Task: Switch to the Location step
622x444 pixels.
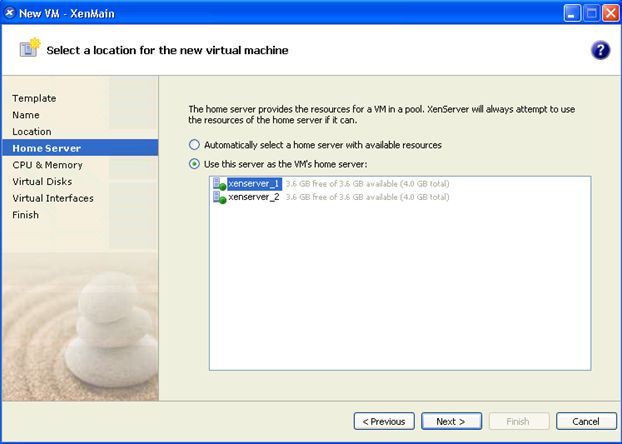Action: [x=32, y=132]
